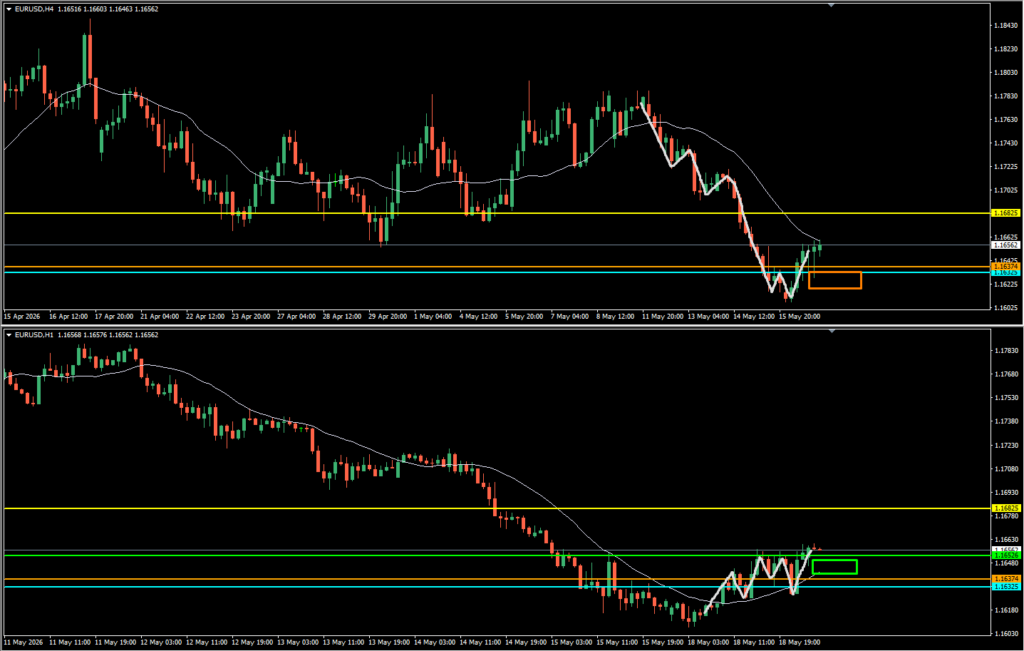The width and height of the screenshot is (1024, 651).
Task: Click the chart shift triangle on H1 chart
Action: point(831,331)
